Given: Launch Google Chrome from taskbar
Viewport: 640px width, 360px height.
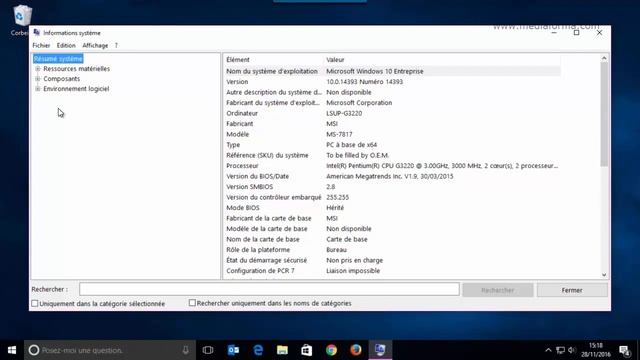Looking at the screenshot, I should coord(331,350).
